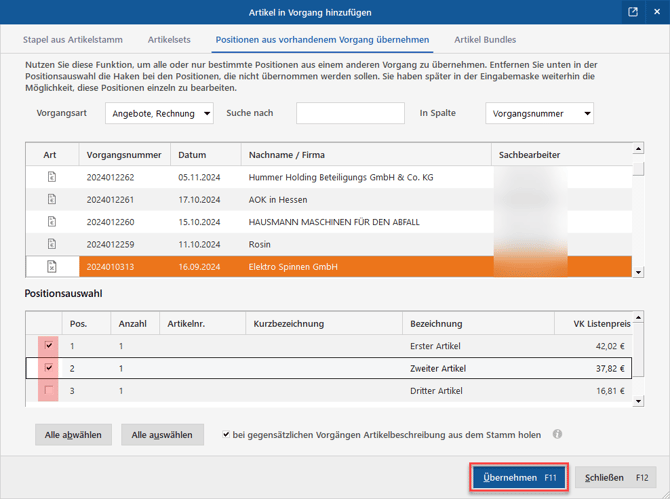
Task: Check the checkbox for position 3 Dritter Artikel
Action: [x=49, y=390]
